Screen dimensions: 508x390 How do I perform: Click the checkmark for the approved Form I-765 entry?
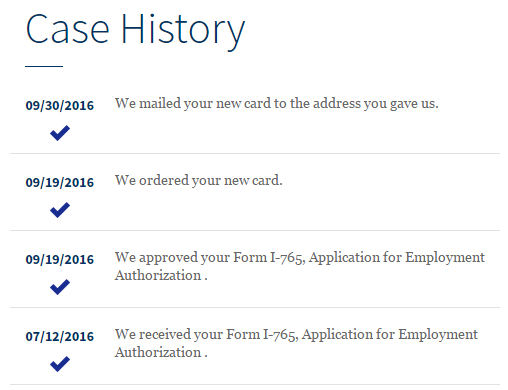coord(60,287)
